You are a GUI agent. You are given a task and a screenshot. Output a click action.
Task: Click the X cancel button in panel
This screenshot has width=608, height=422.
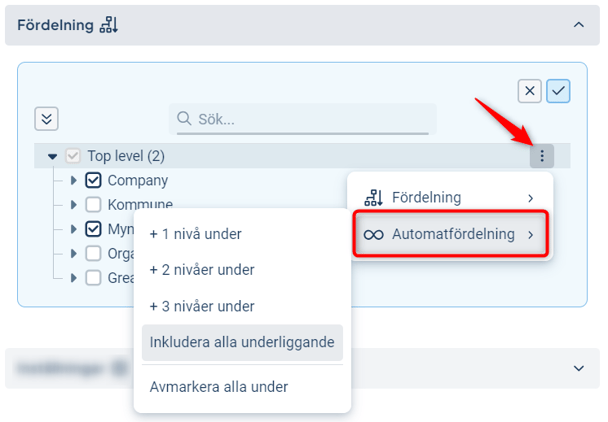point(530,91)
